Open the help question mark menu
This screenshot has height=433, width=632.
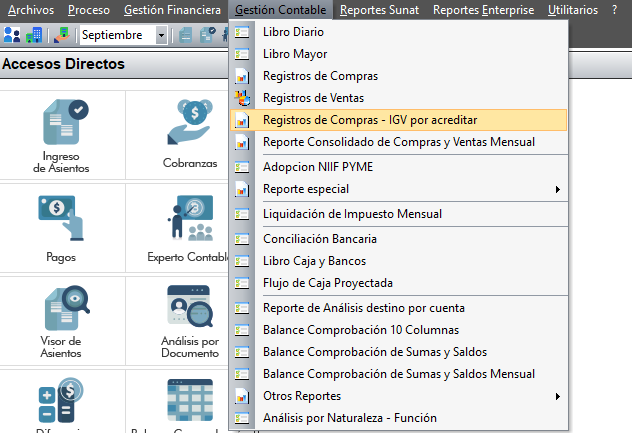(x=614, y=10)
